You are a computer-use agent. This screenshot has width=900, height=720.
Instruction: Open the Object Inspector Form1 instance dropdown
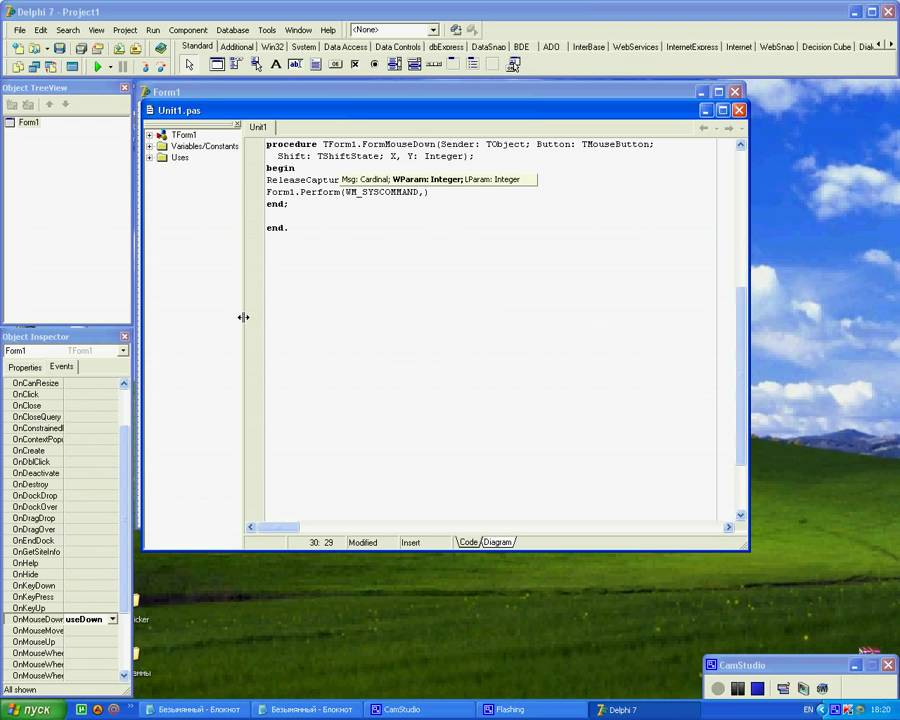123,351
